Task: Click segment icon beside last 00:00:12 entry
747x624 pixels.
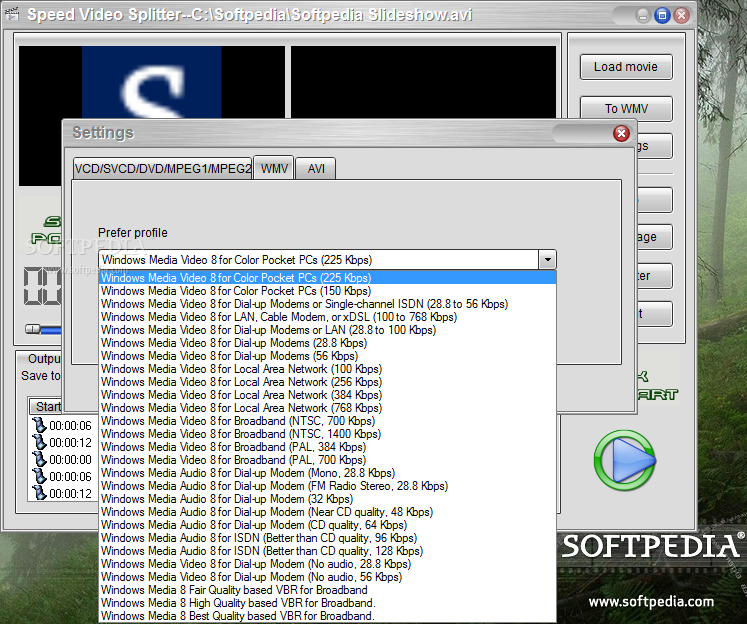Action: pyautogui.click(x=39, y=493)
